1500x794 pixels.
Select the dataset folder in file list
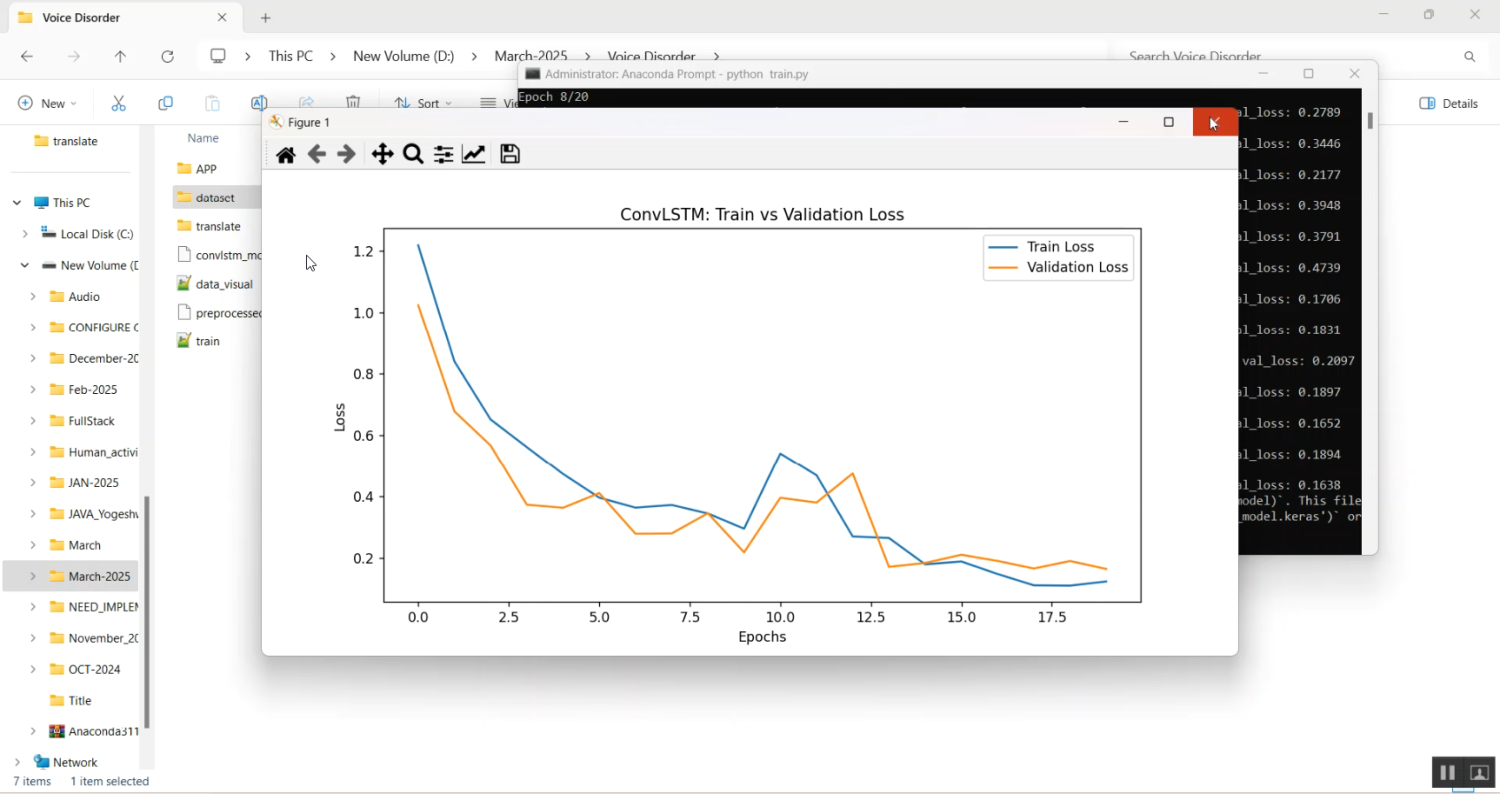pyautogui.click(x=215, y=198)
